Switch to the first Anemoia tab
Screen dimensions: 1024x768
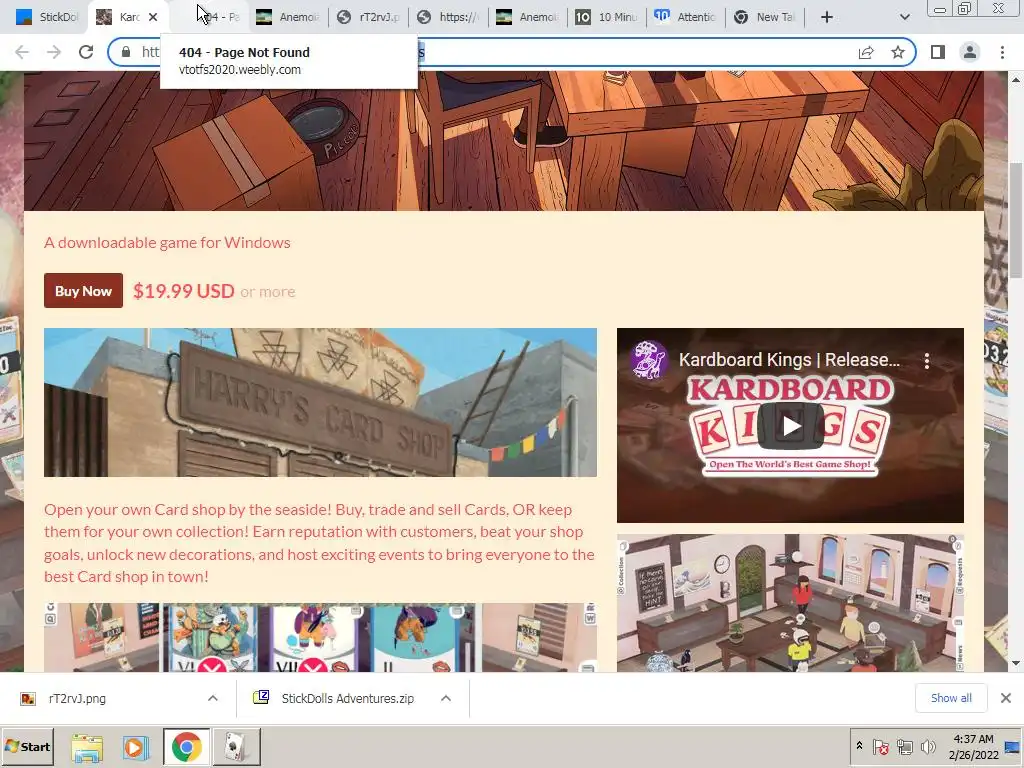pyautogui.click(x=287, y=18)
